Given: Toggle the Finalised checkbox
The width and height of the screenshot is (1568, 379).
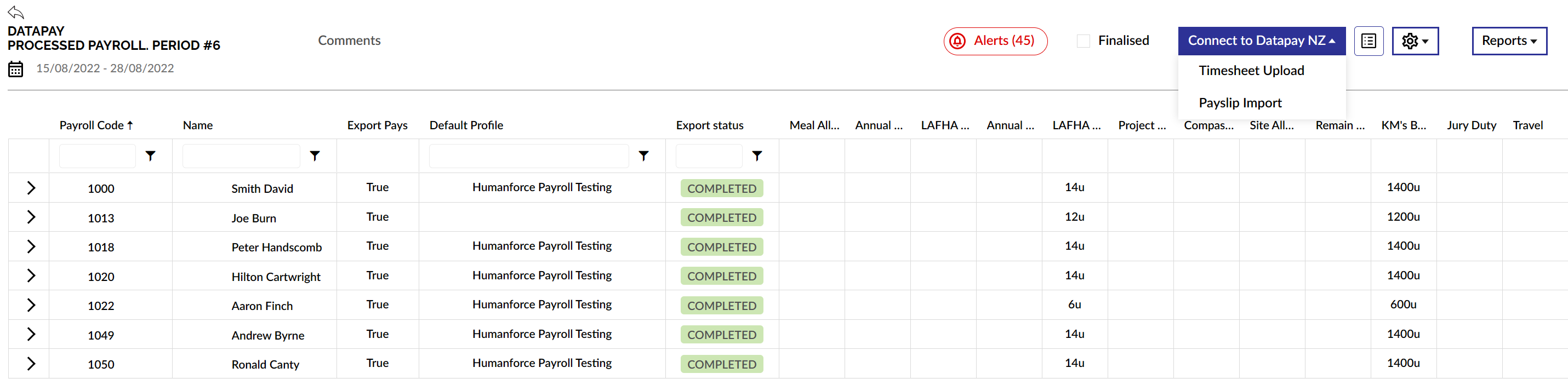Looking at the screenshot, I should pos(1083,41).
